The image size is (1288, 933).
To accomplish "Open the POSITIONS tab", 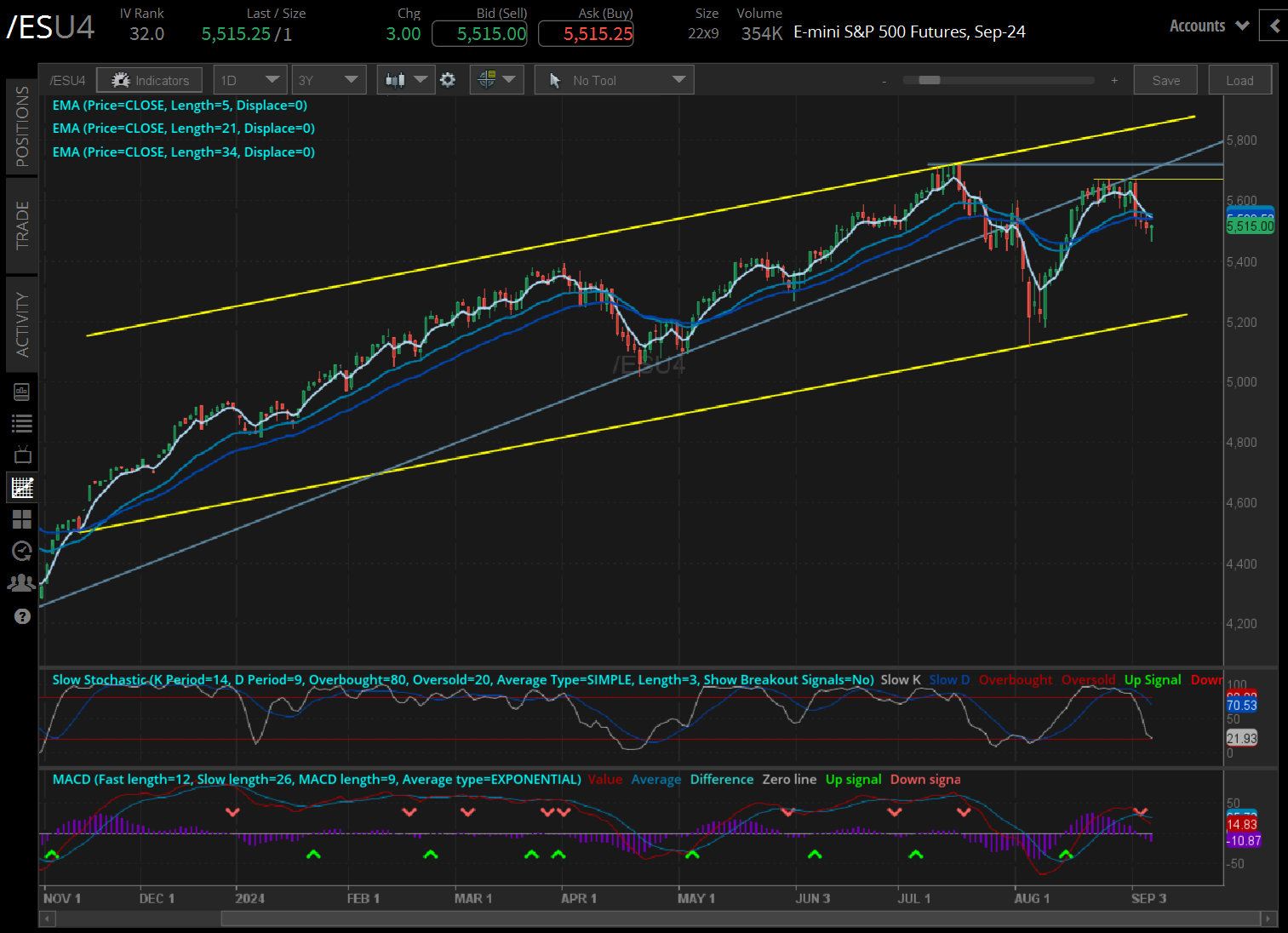I will pos(22,126).
